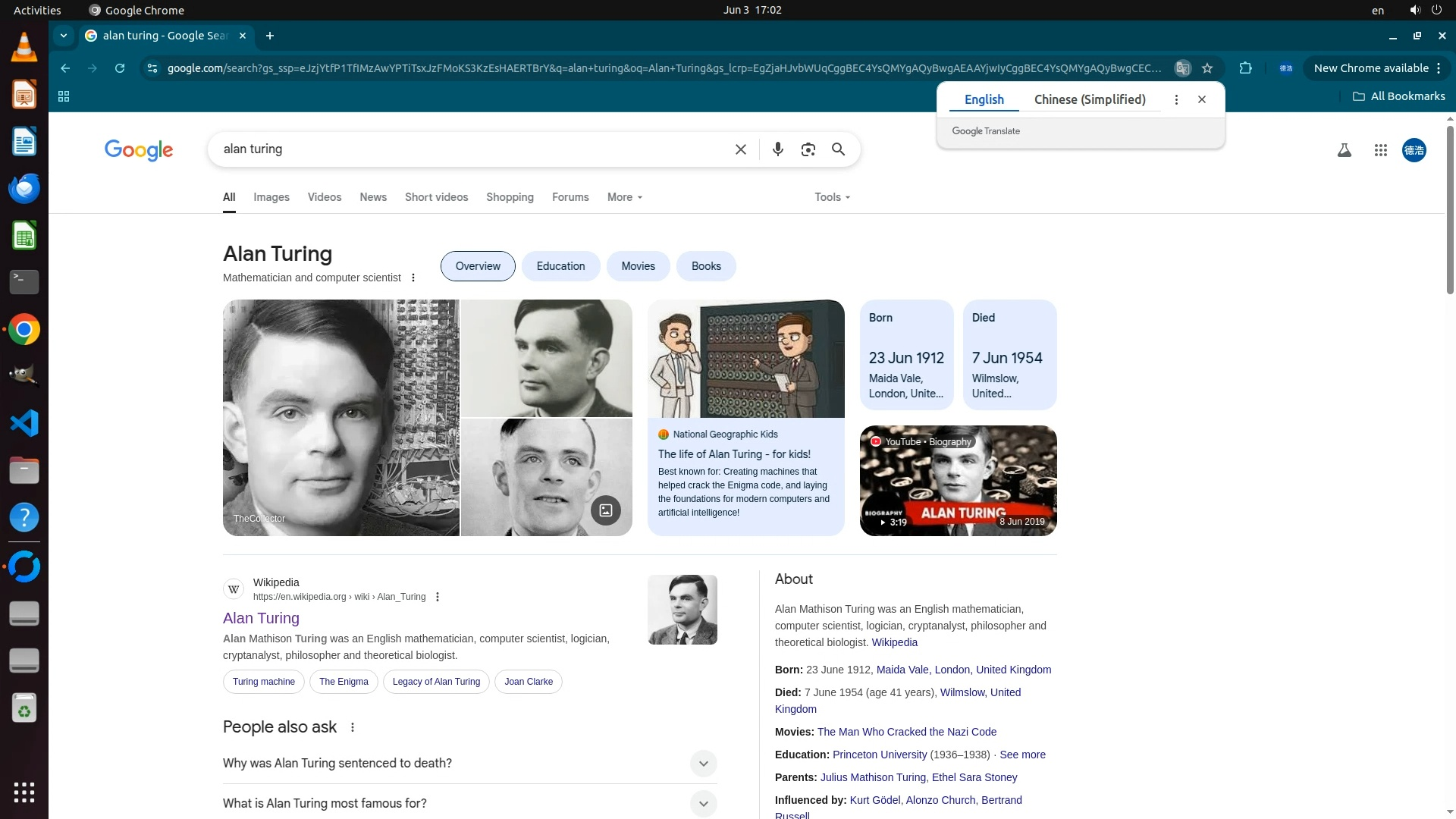This screenshot has width=1456, height=819.
Task: Reload the current page
Action: pyautogui.click(x=120, y=68)
